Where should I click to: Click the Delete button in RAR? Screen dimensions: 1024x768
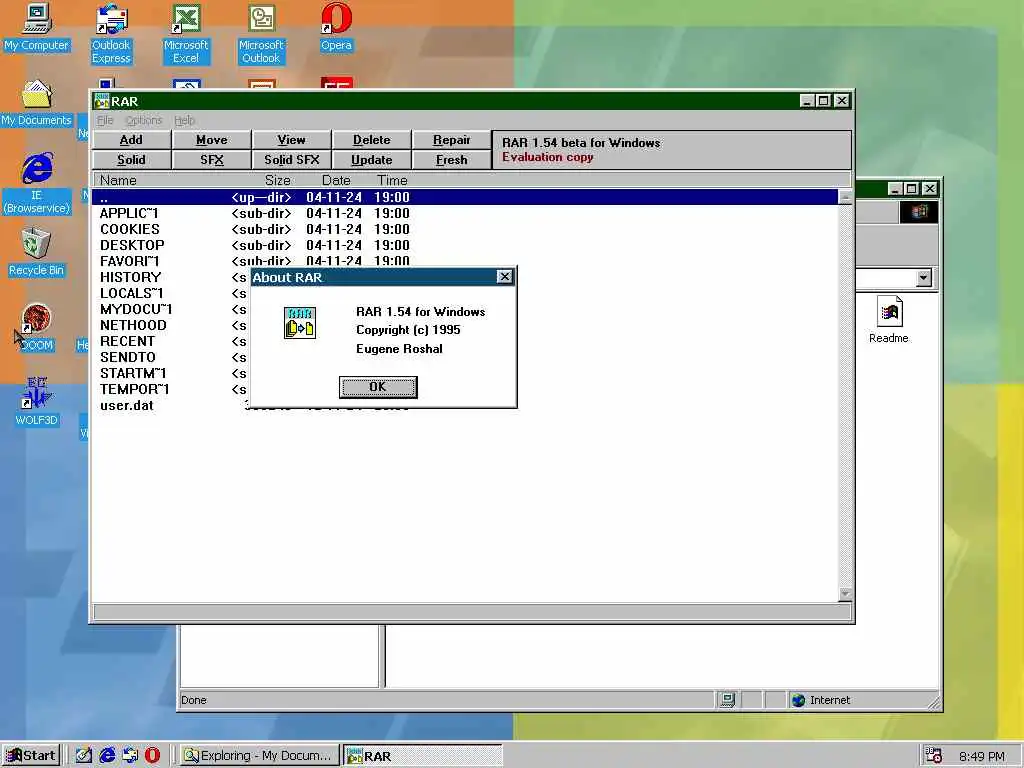[x=372, y=140]
